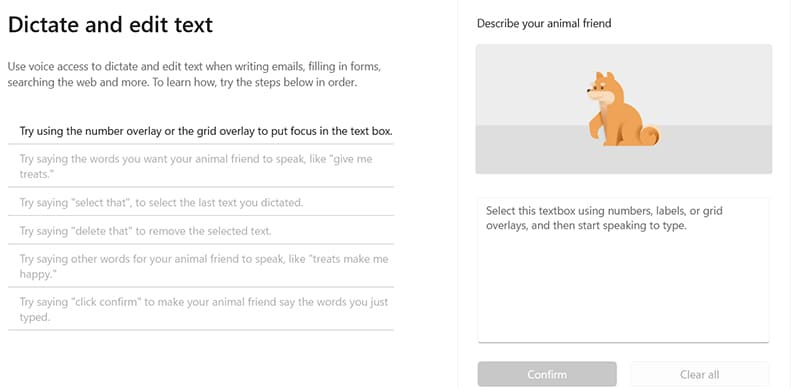Click the "Describe your animal friend" label
The height and width of the screenshot is (388, 800).
click(x=544, y=23)
